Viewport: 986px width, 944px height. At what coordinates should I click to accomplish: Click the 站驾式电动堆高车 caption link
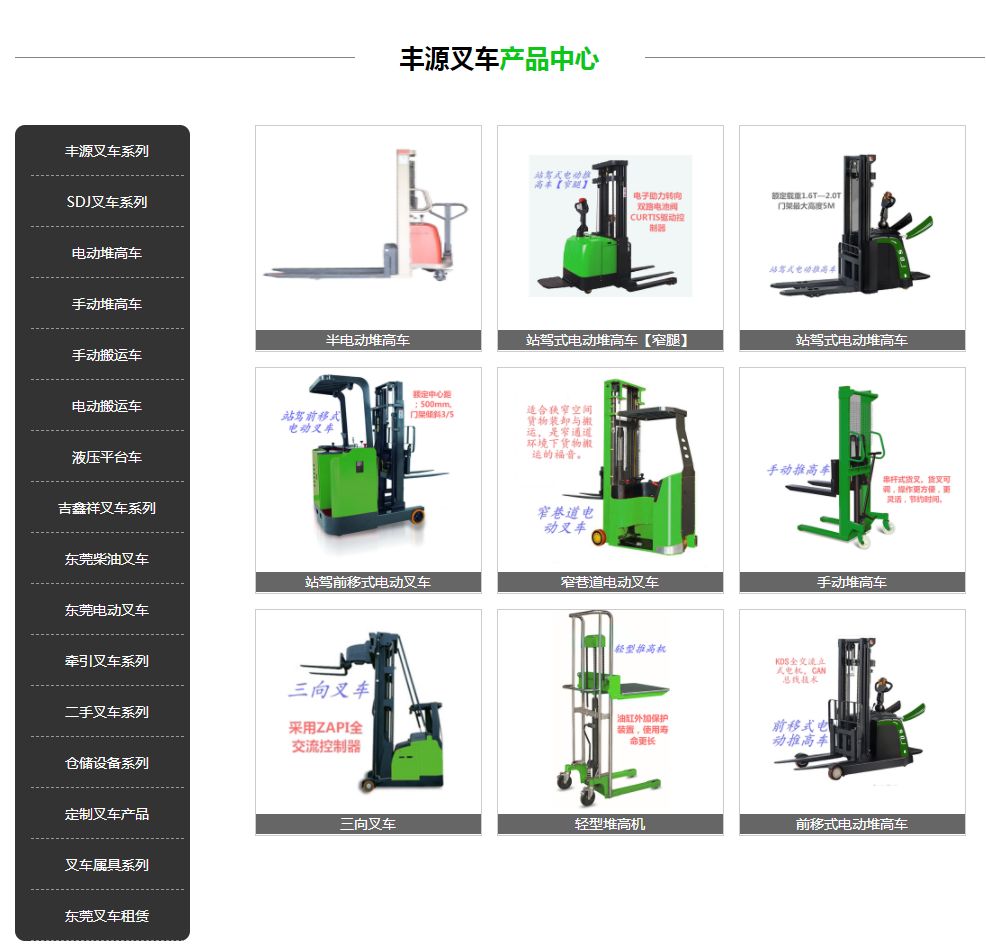852,340
